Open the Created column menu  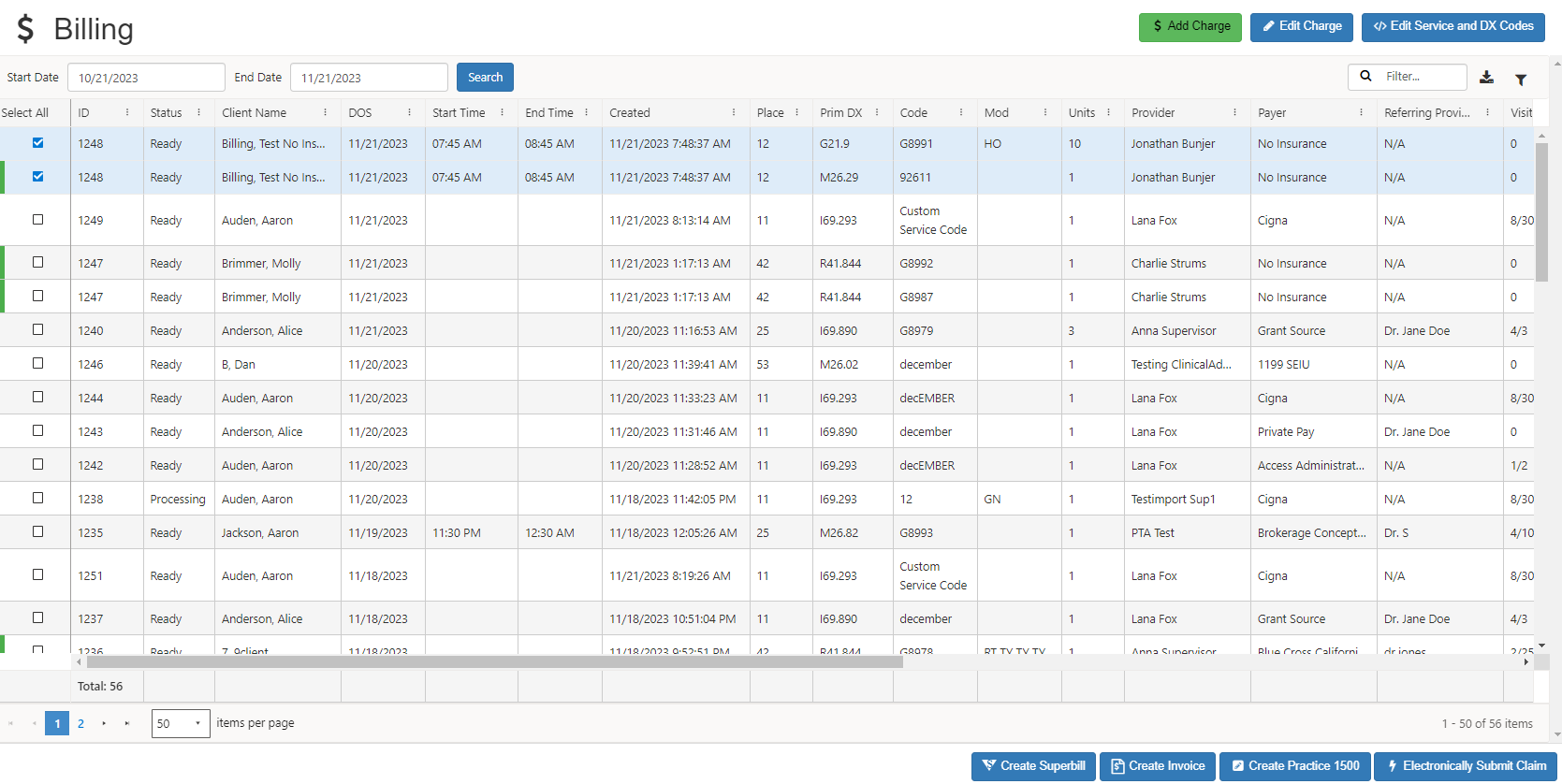click(x=734, y=112)
